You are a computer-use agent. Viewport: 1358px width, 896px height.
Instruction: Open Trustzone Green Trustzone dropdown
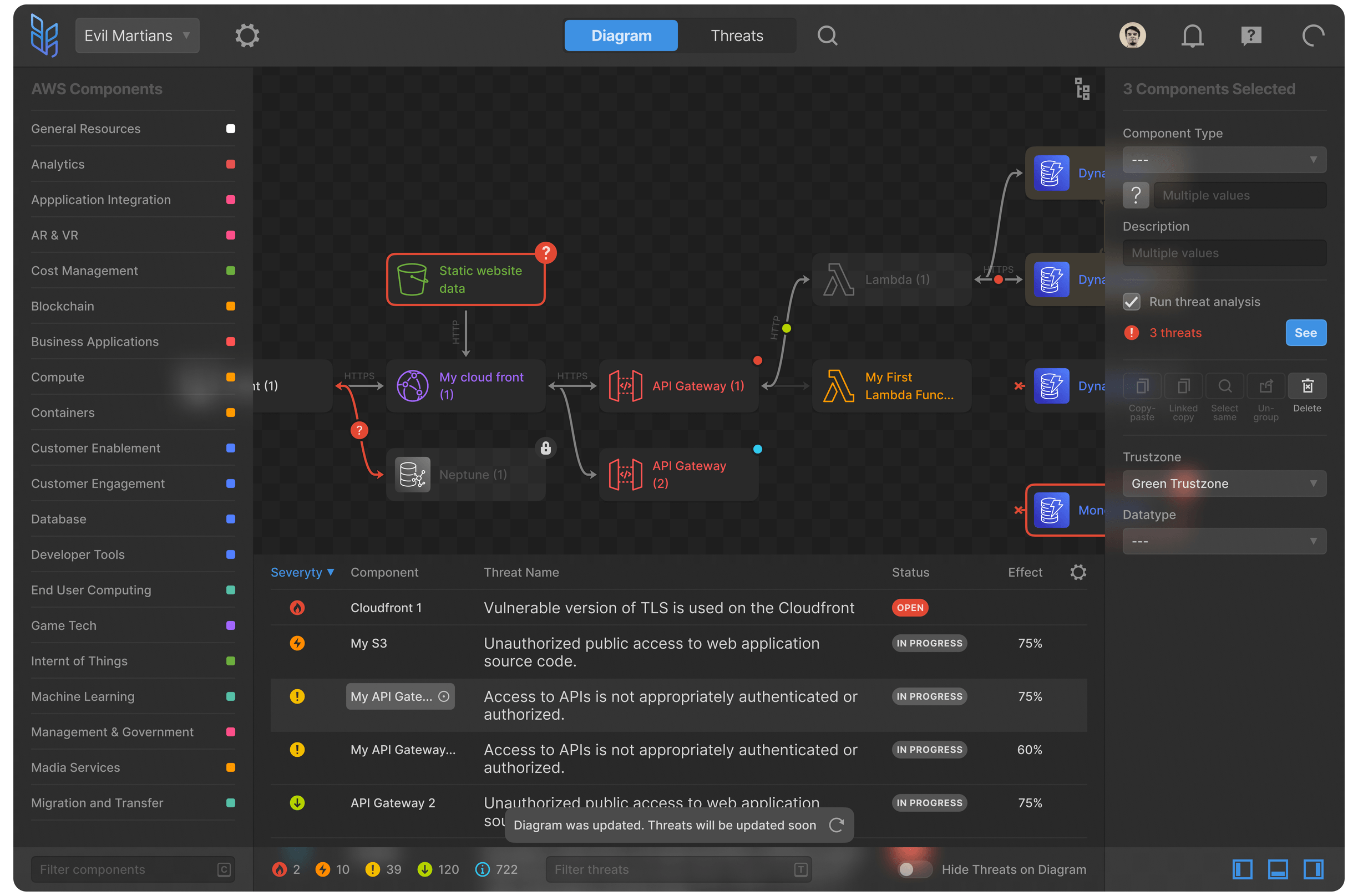pos(1224,483)
